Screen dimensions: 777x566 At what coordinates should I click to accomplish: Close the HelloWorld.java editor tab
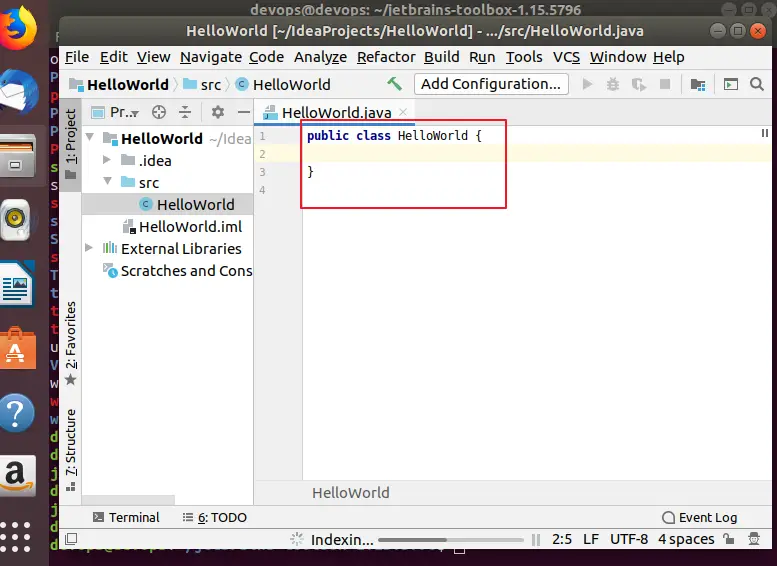pos(403,112)
